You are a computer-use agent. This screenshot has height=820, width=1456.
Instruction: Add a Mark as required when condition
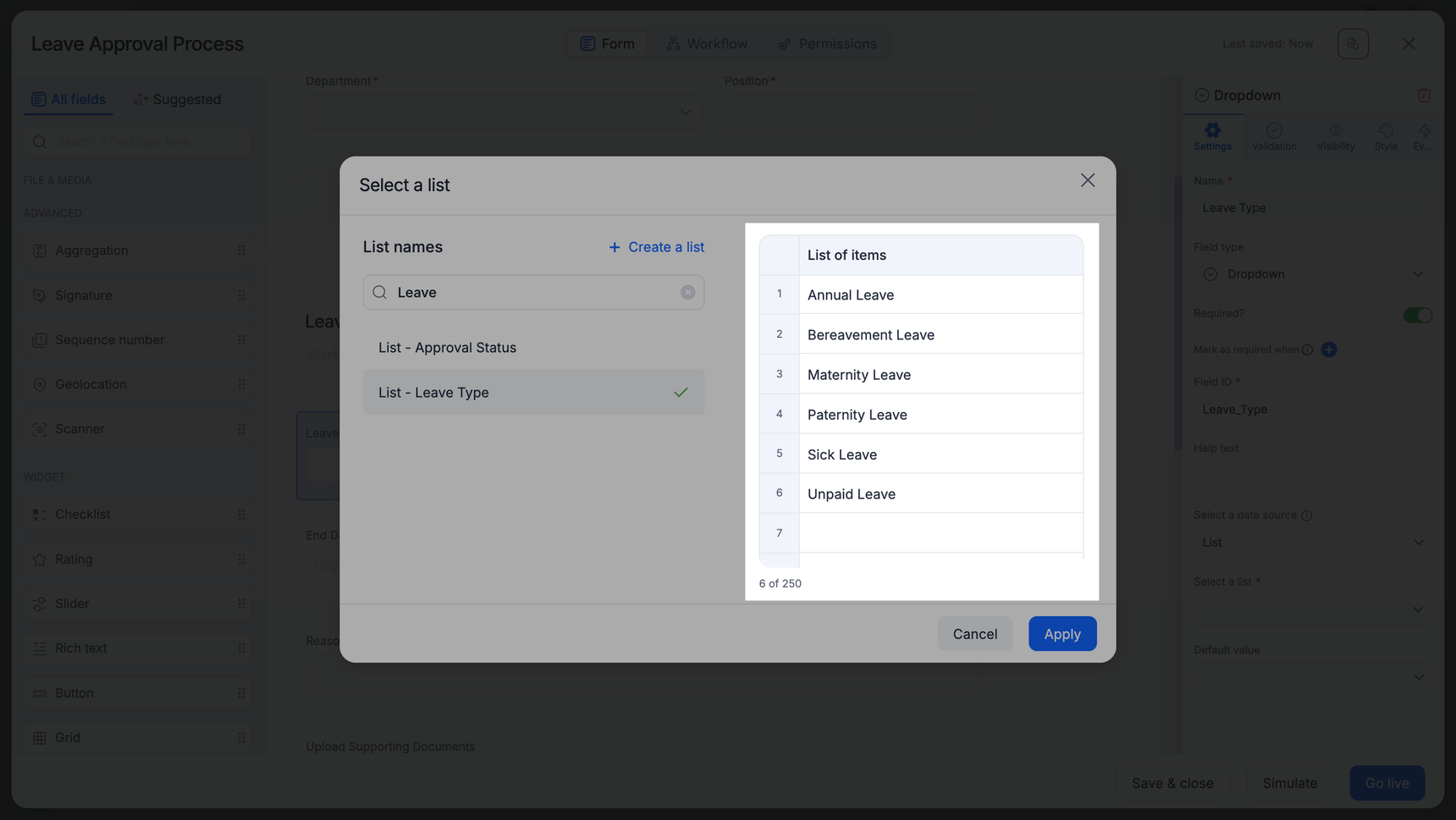point(1329,349)
